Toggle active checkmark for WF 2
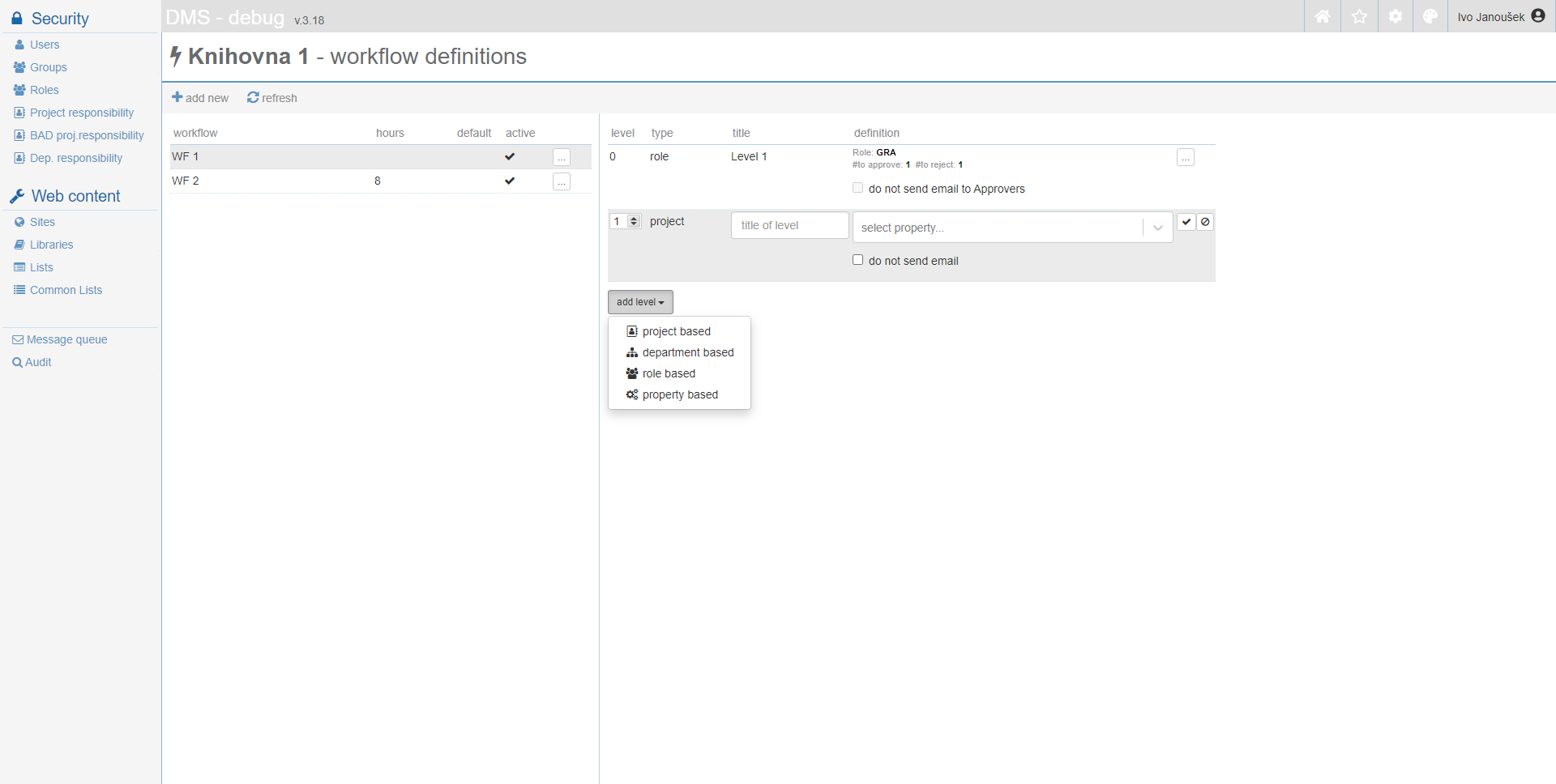1556x784 pixels. tap(510, 181)
